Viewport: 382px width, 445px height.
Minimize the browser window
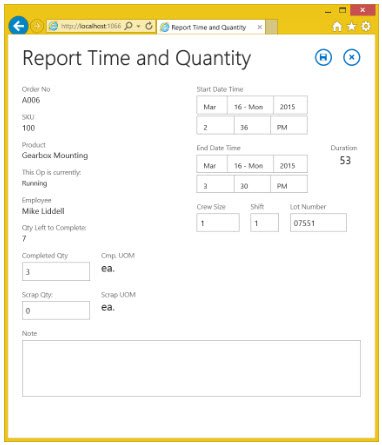[328, 11]
